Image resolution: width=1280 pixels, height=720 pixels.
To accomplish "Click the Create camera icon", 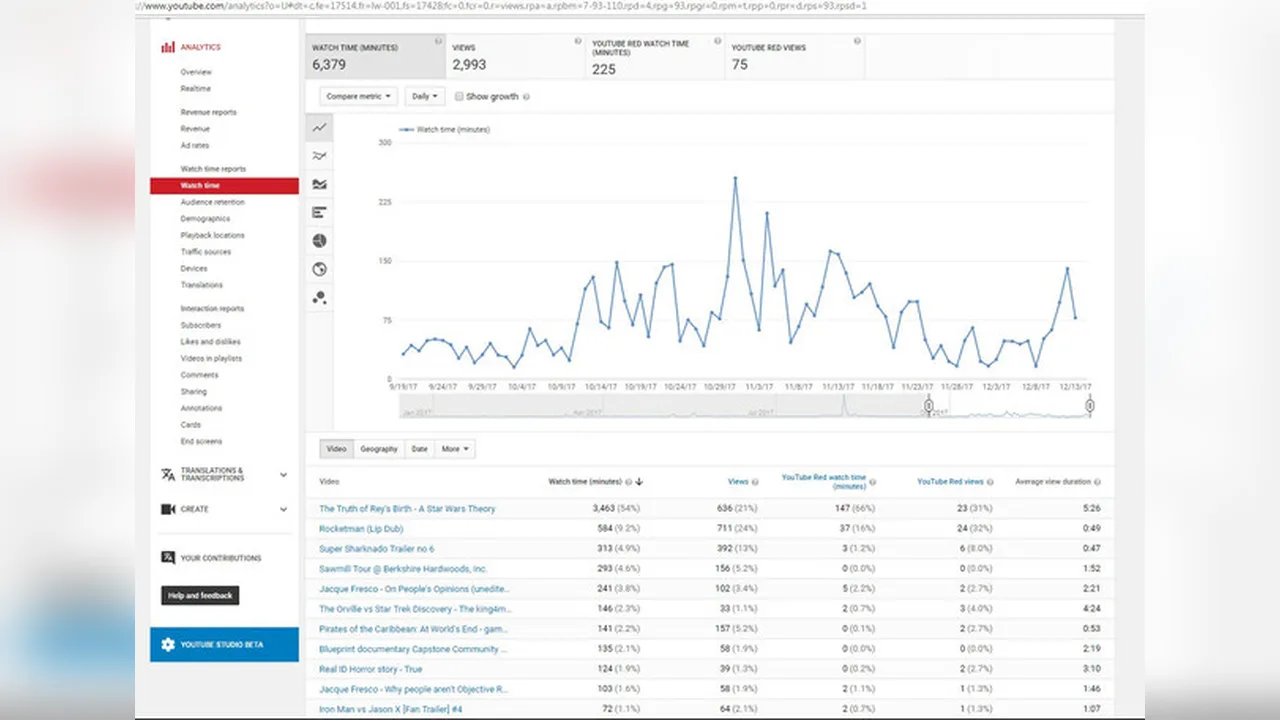I will (x=168, y=509).
